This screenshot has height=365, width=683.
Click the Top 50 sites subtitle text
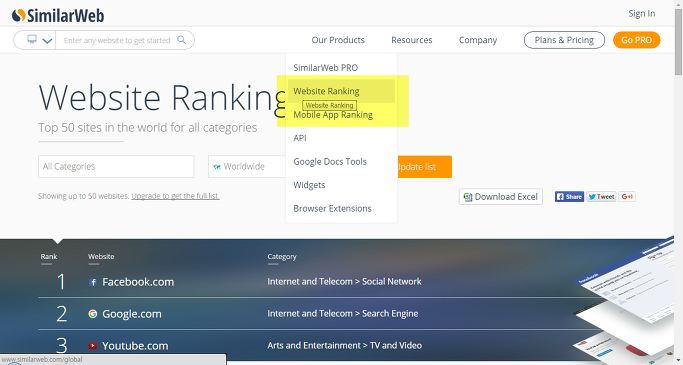pos(147,128)
